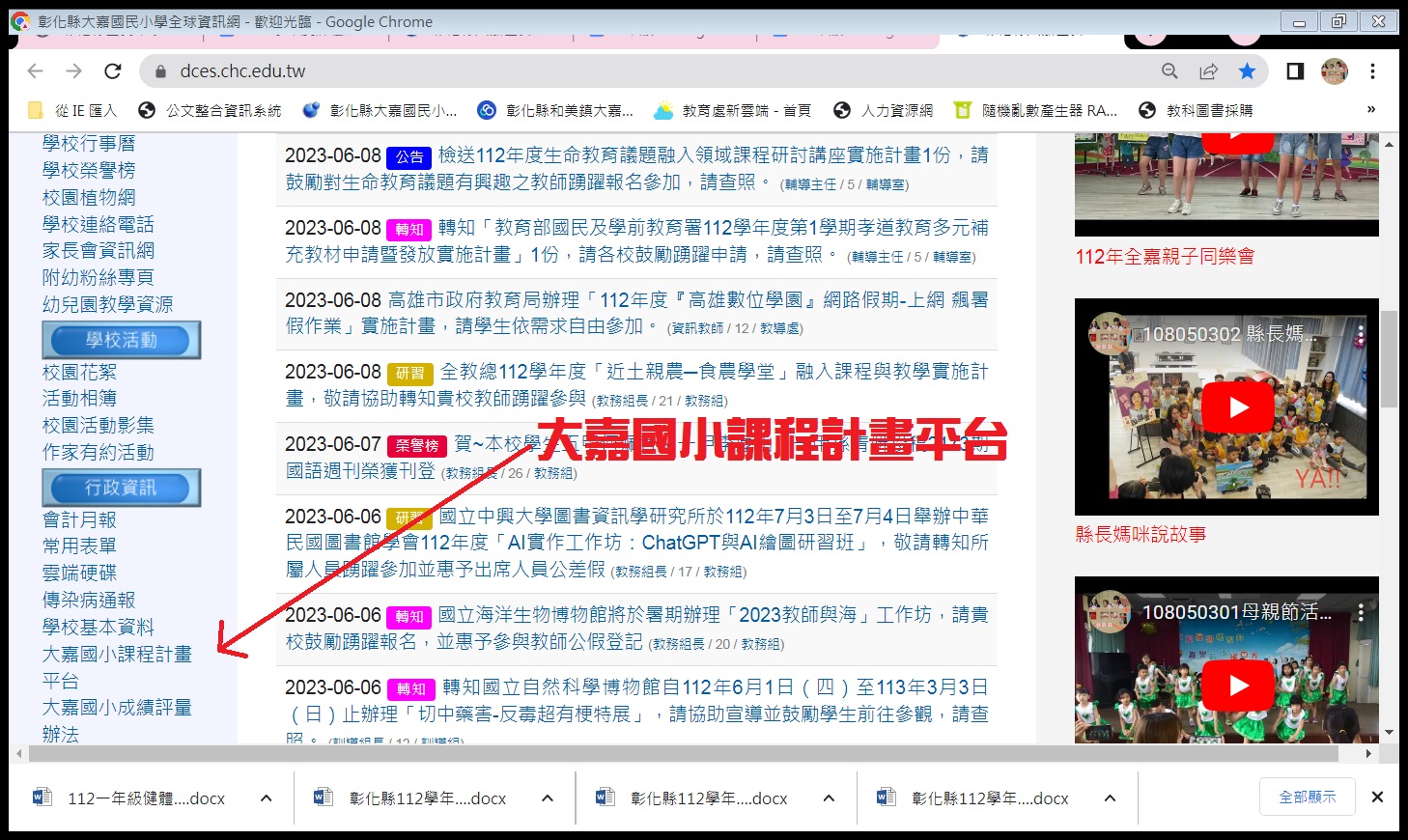
Task: Open 校園花絮 sidebar link
Action: point(79,373)
